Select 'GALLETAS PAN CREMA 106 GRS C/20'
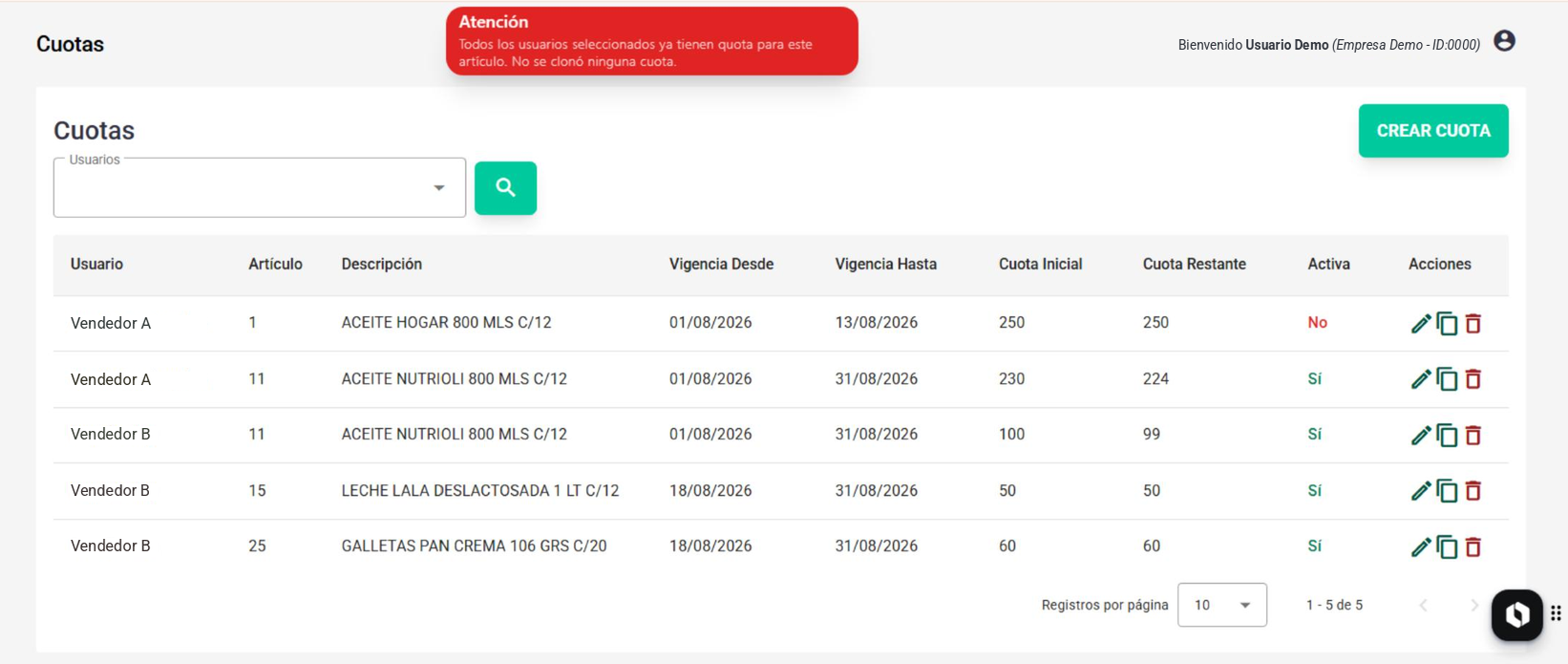 click(x=474, y=546)
